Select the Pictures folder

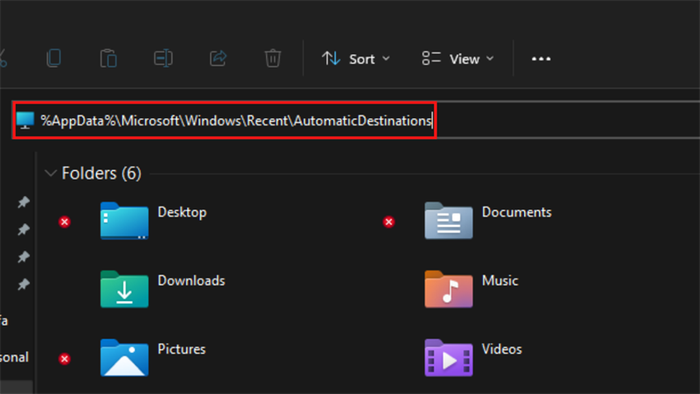pos(153,358)
